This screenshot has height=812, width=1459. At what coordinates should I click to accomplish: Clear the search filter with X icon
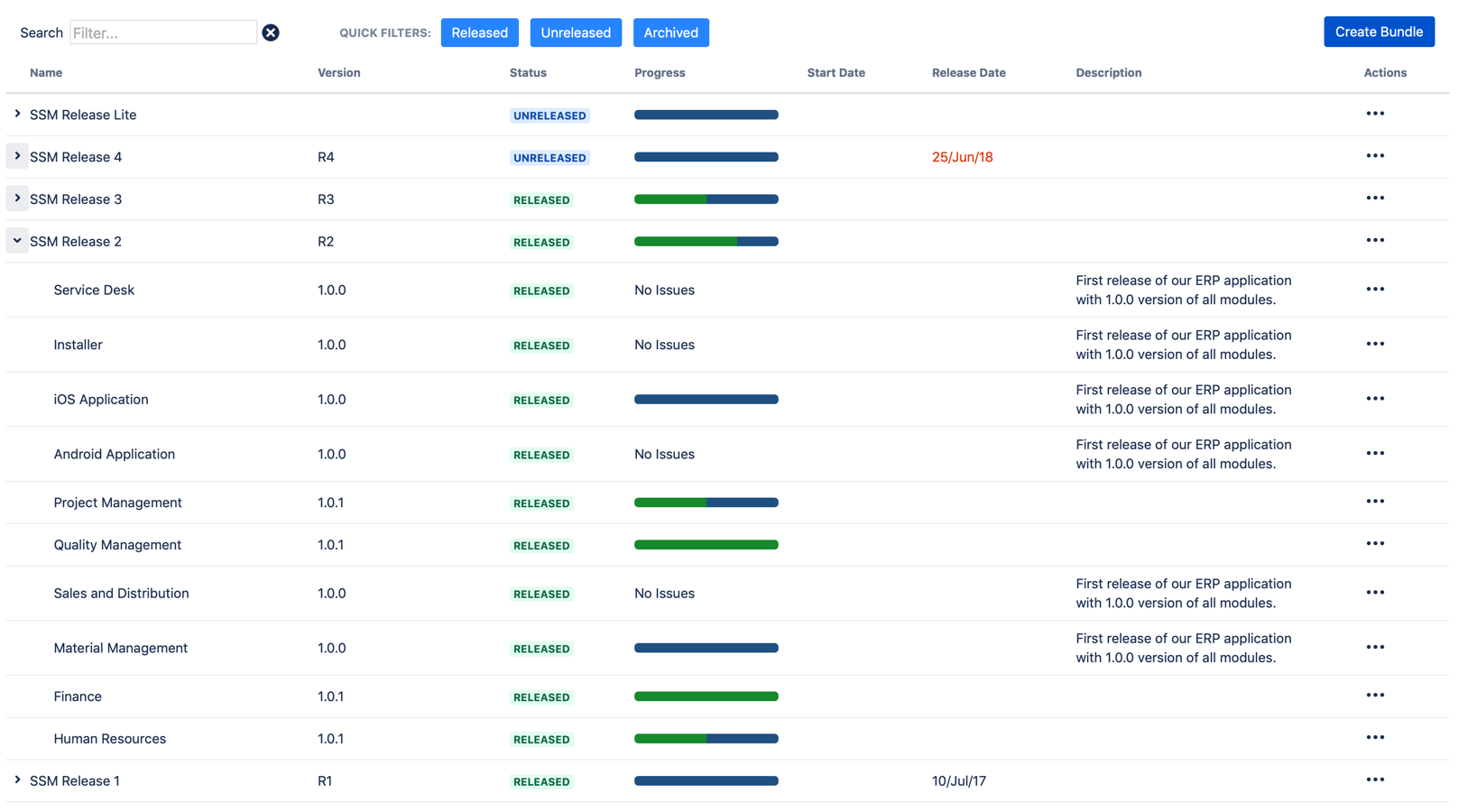coord(271,33)
